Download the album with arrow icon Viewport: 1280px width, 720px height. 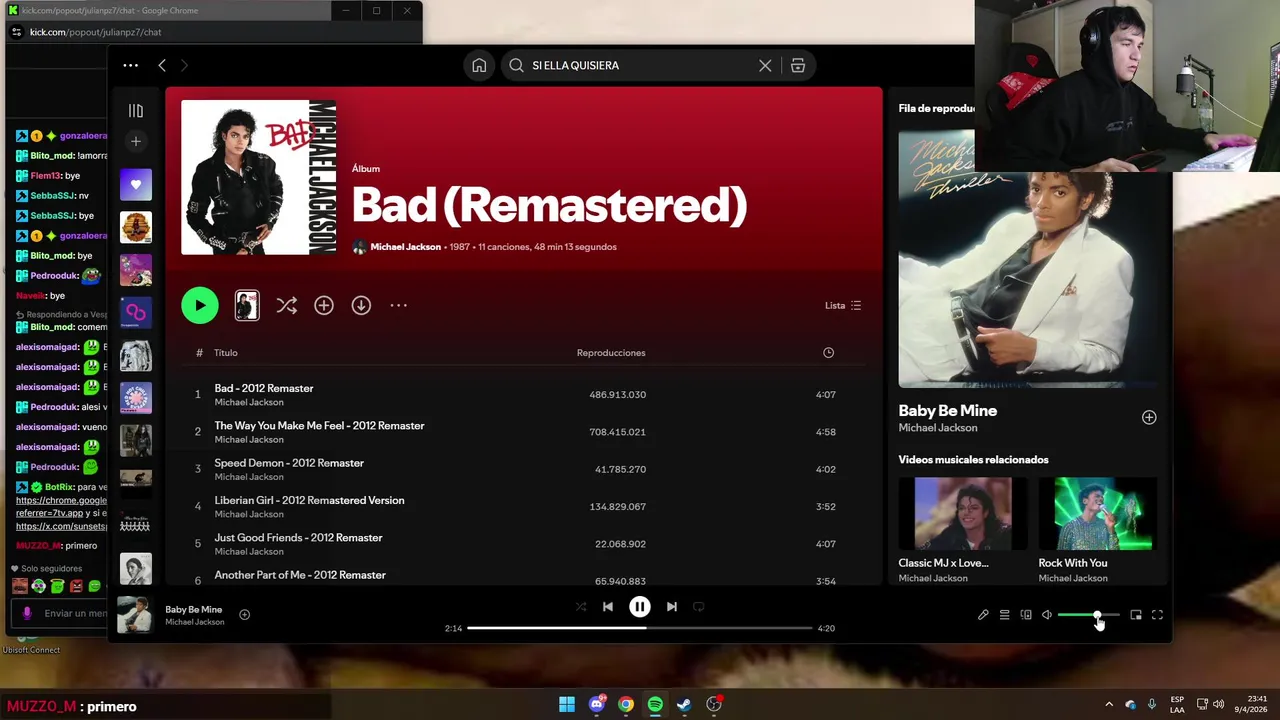361,305
